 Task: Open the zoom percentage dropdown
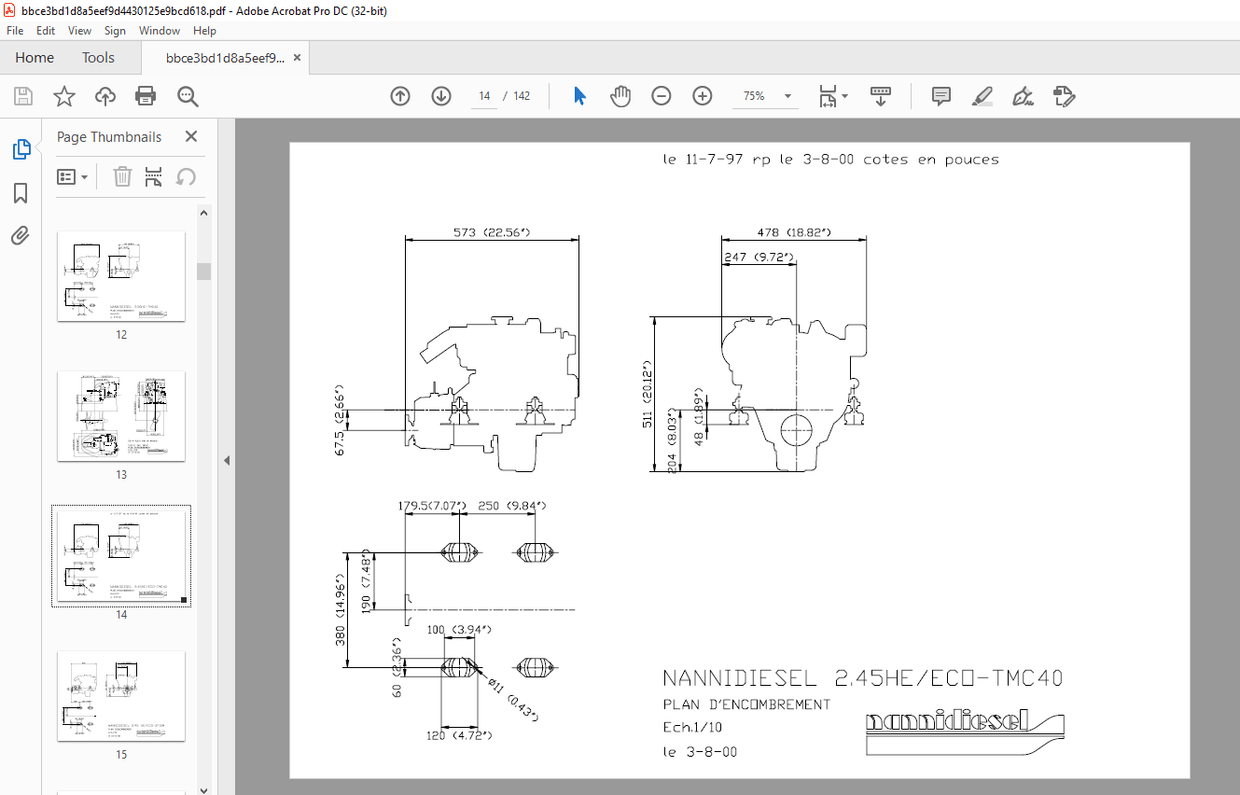coord(787,95)
